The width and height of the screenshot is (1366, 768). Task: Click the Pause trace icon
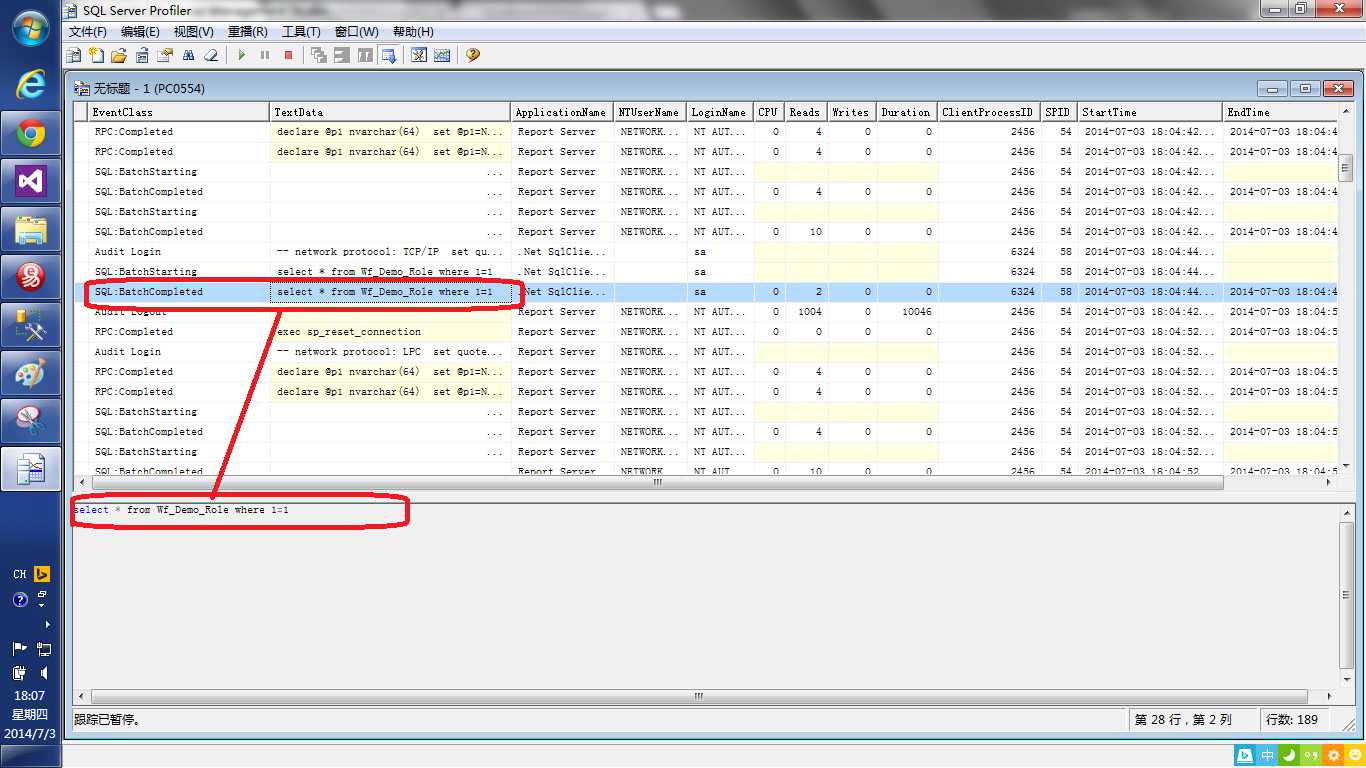(265, 55)
